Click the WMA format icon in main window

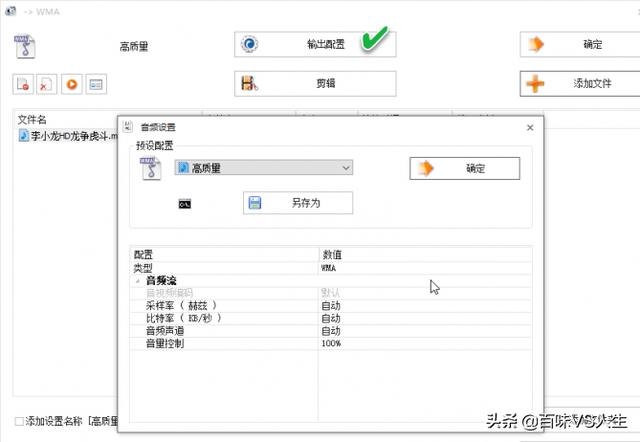pos(24,46)
